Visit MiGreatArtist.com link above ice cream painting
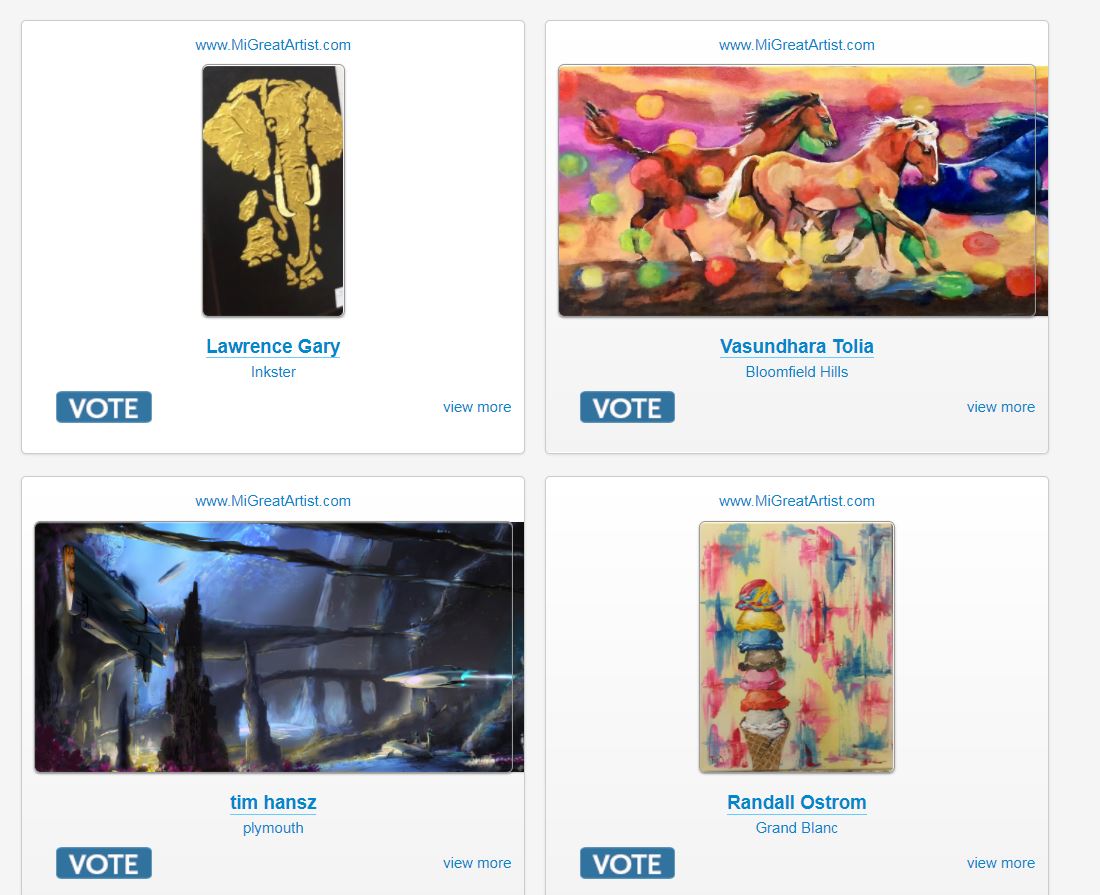 [797, 501]
